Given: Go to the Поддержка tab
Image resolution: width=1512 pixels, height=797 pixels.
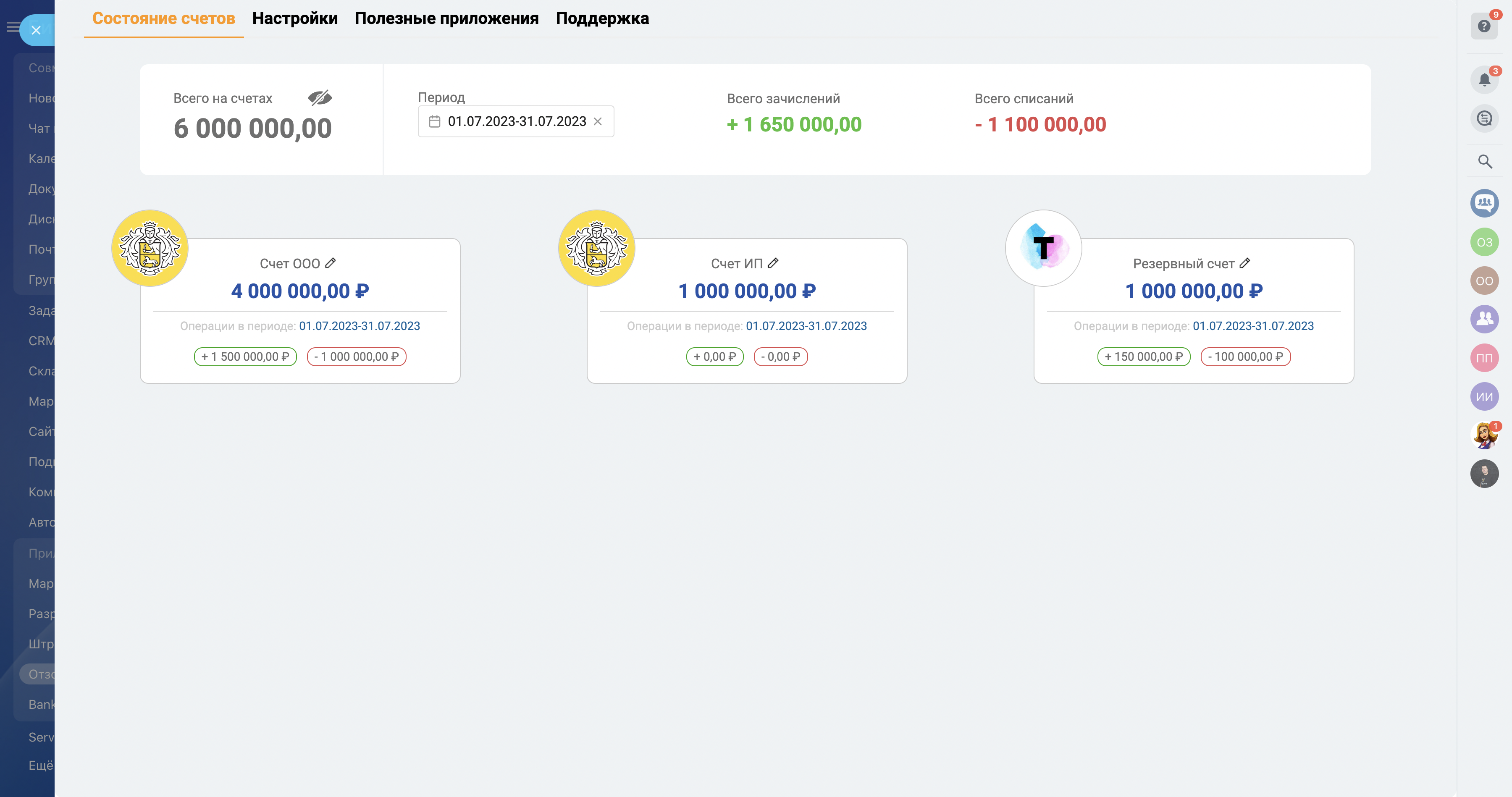Looking at the screenshot, I should 601,19.
